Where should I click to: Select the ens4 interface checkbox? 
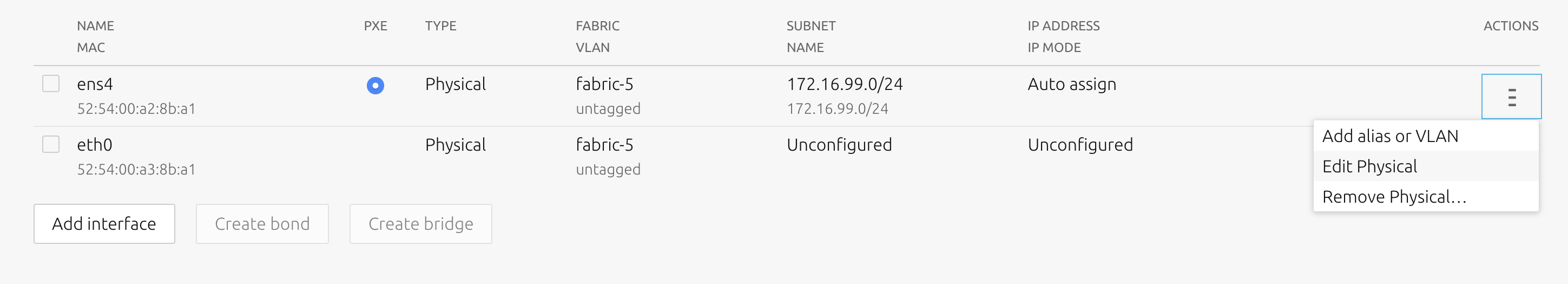point(51,83)
